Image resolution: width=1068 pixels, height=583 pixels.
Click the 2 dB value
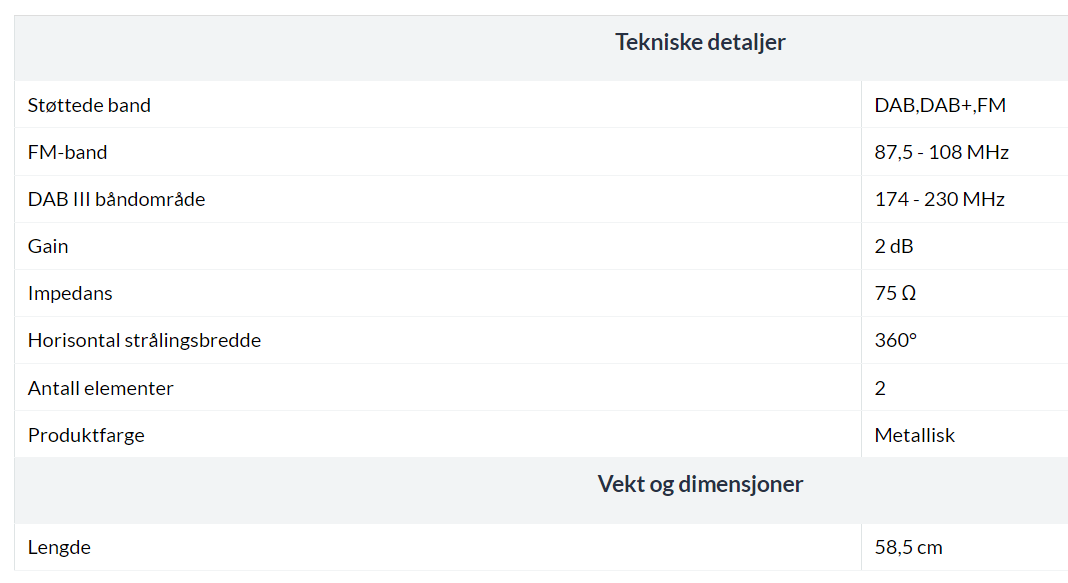pos(893,246)
